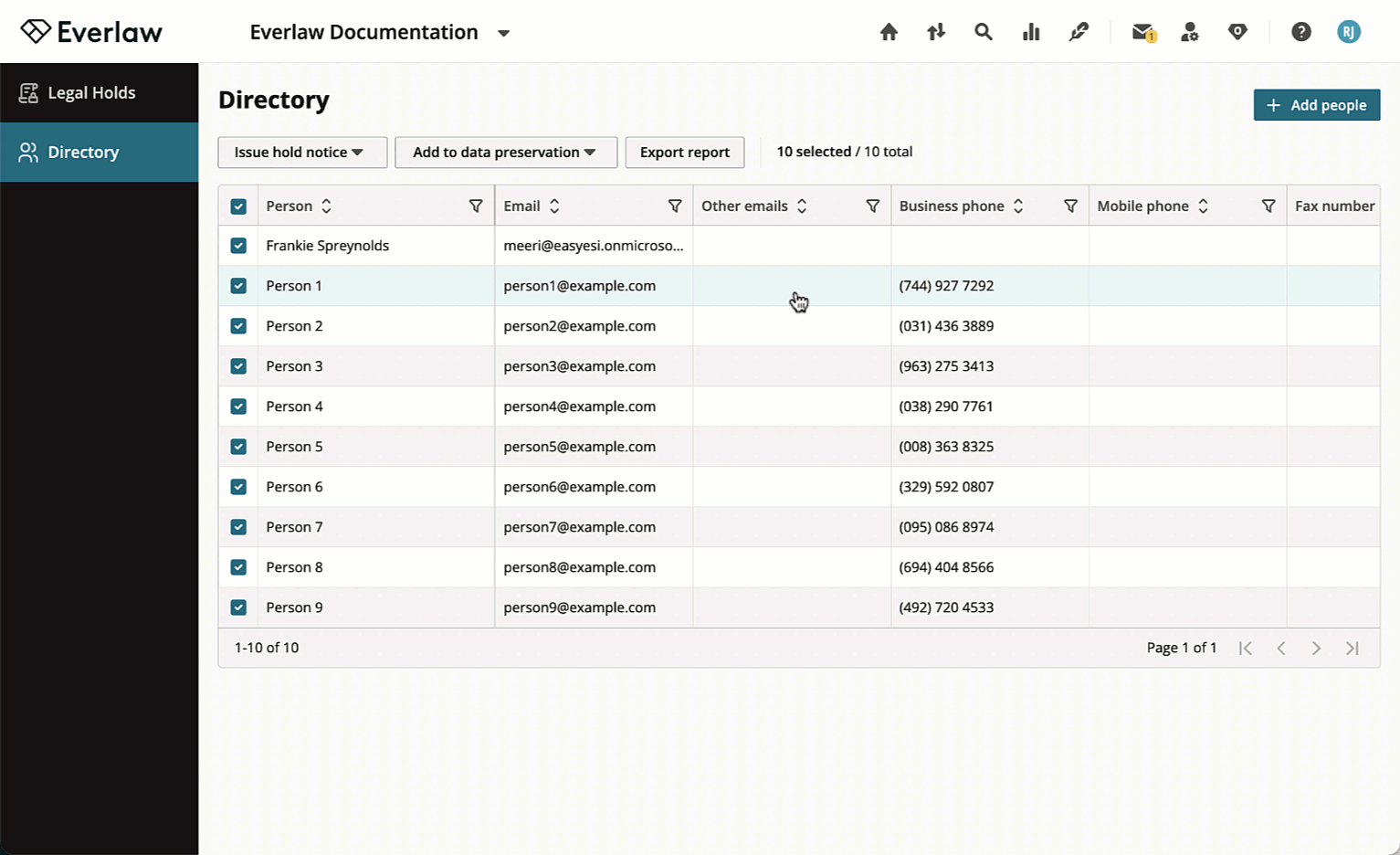Filter the Other emails column
The height and width of the screenshot is (855, 1400).
[x=873, y=206]
